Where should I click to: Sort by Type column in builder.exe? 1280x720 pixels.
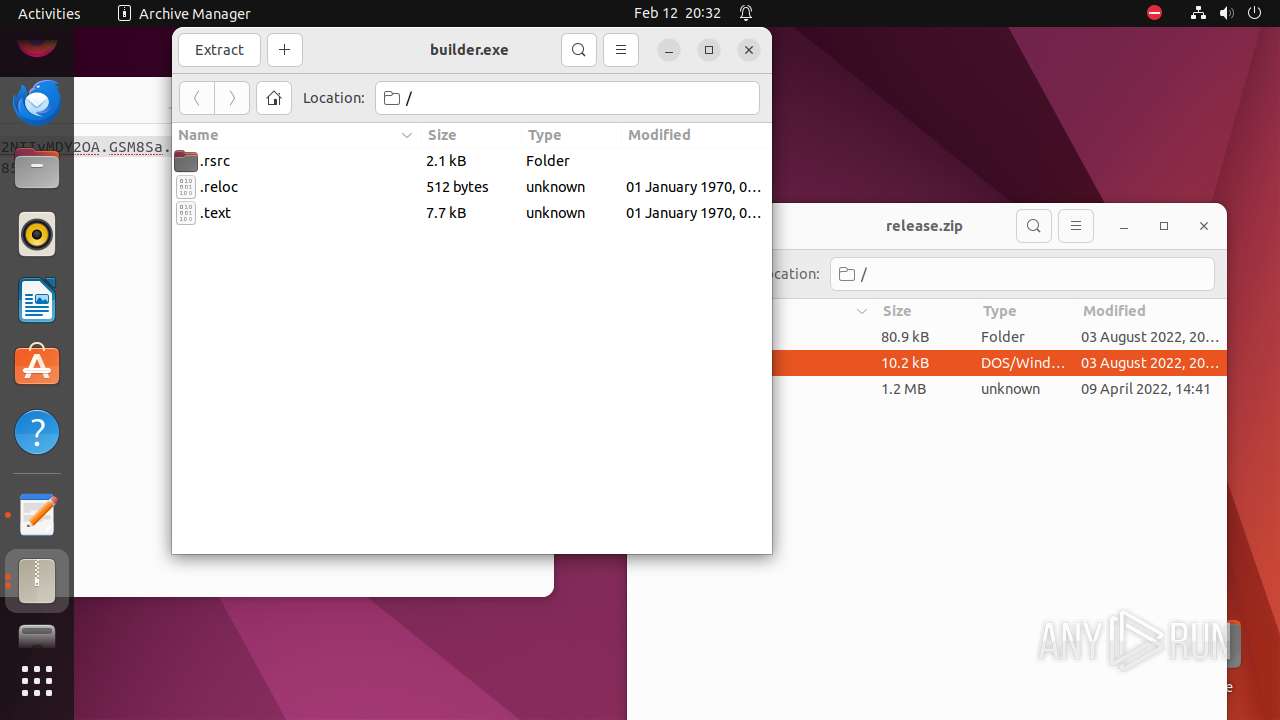pyautogui.click(x=545, y=135)
